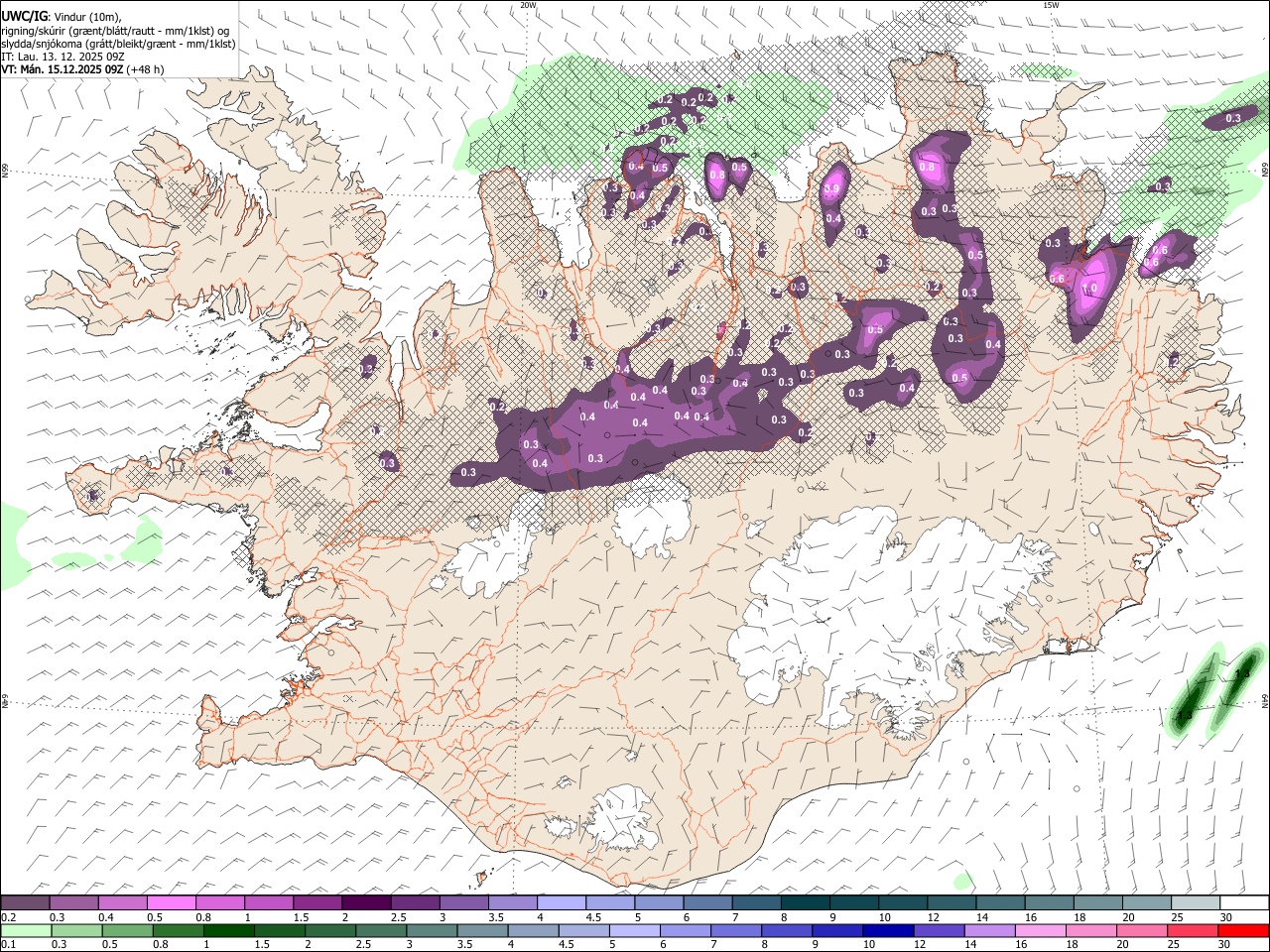Select the red swatch labeled 25 in rain row
This screenshot has width=1270, height=952.
coord(1192,931)
